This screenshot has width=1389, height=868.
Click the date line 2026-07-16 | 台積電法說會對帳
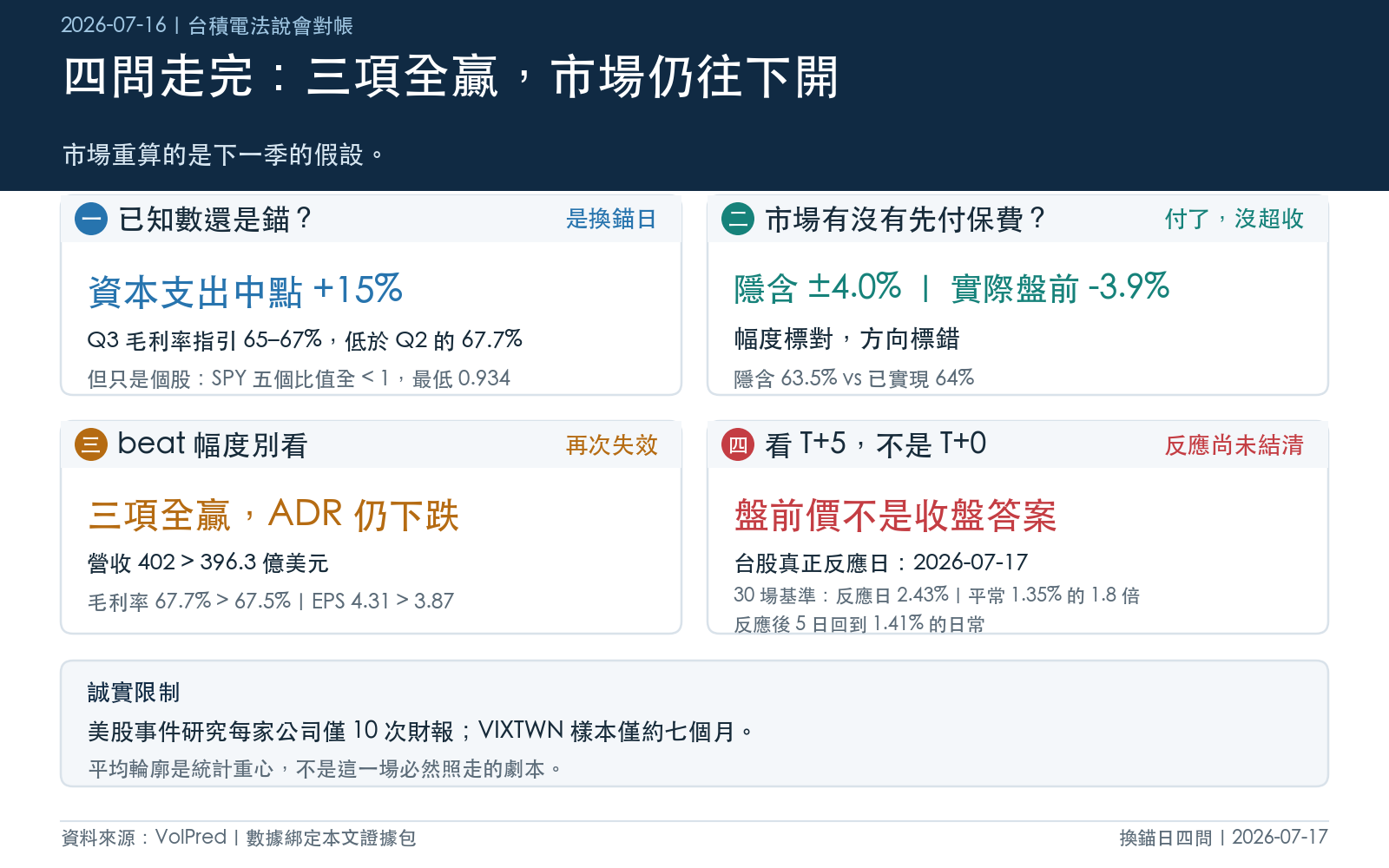pos(207,25)
